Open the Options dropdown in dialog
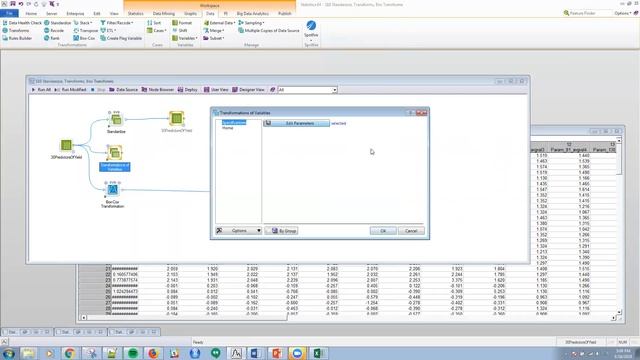Screen dimensions: 640x360 239,231
